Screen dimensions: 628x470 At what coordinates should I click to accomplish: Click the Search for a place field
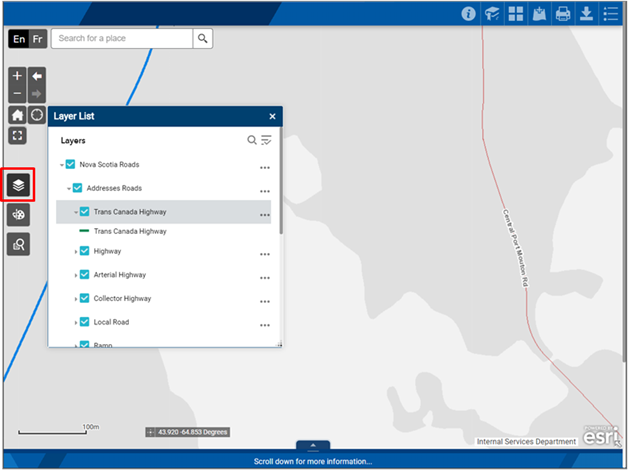[122, 38]
